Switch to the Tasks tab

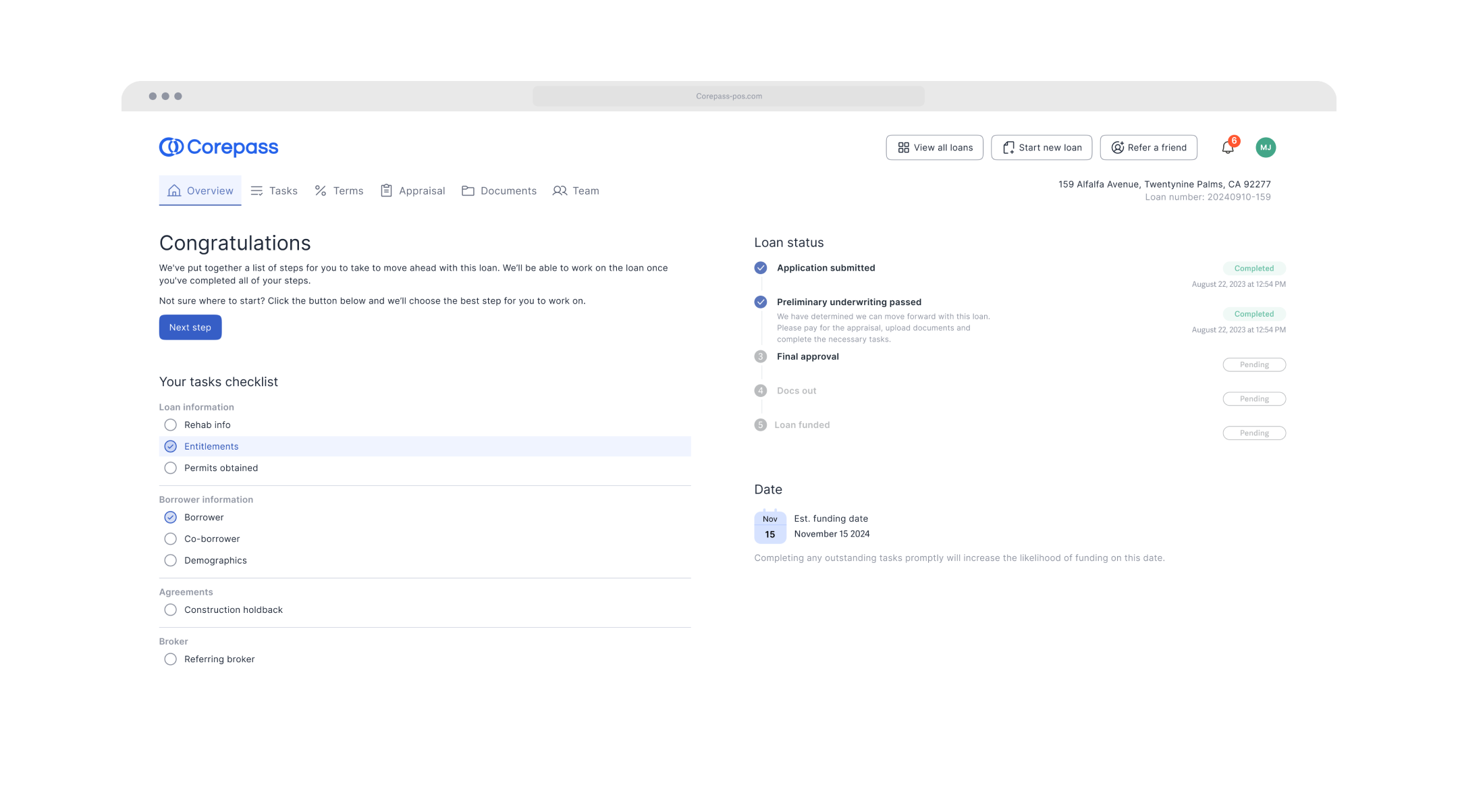tap(274, 191)
